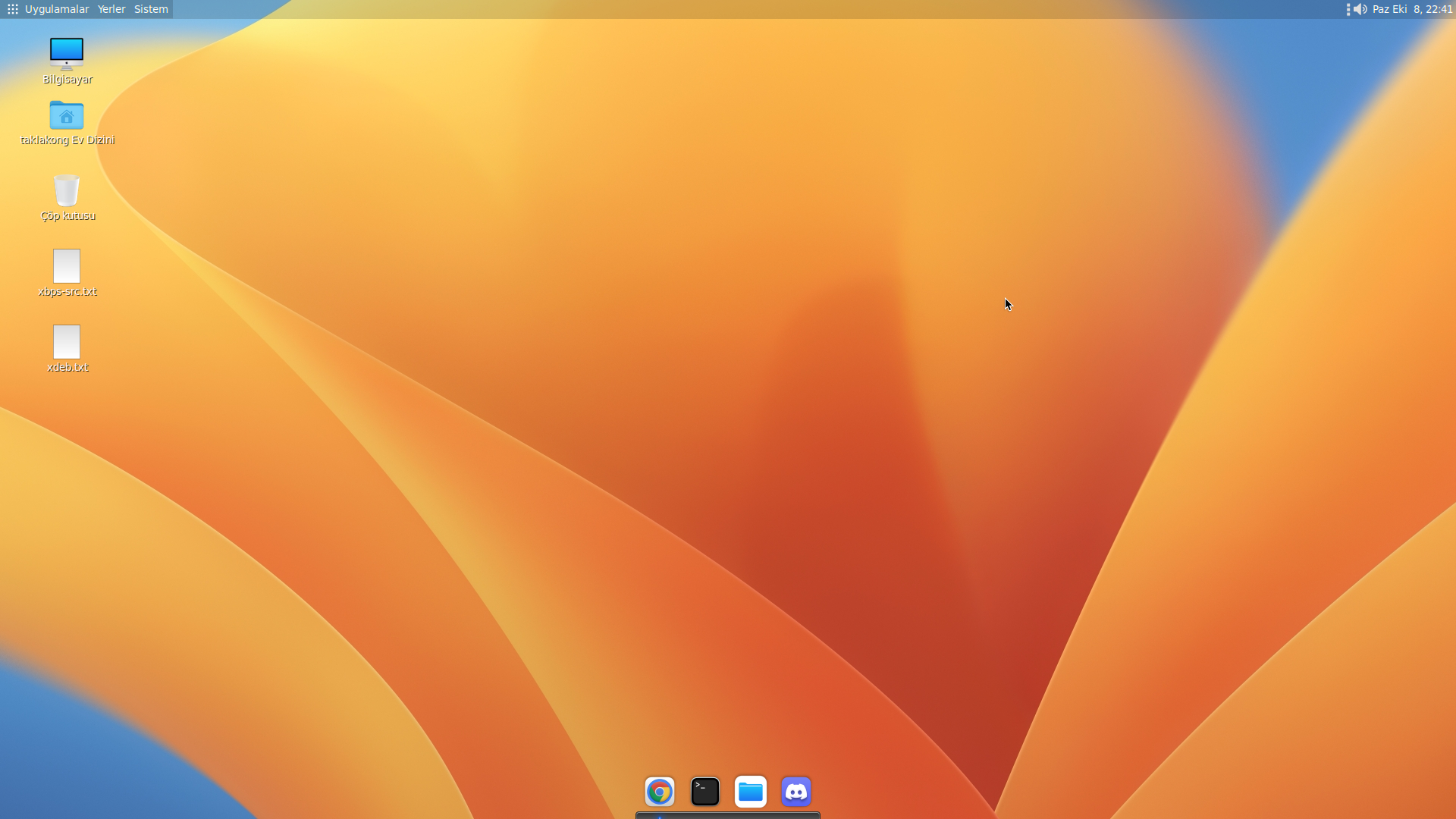Click the grid icon beside Uygulamalar
Image resolution: width=1456 pixels, height=819 pixels.
pos(13,9)
